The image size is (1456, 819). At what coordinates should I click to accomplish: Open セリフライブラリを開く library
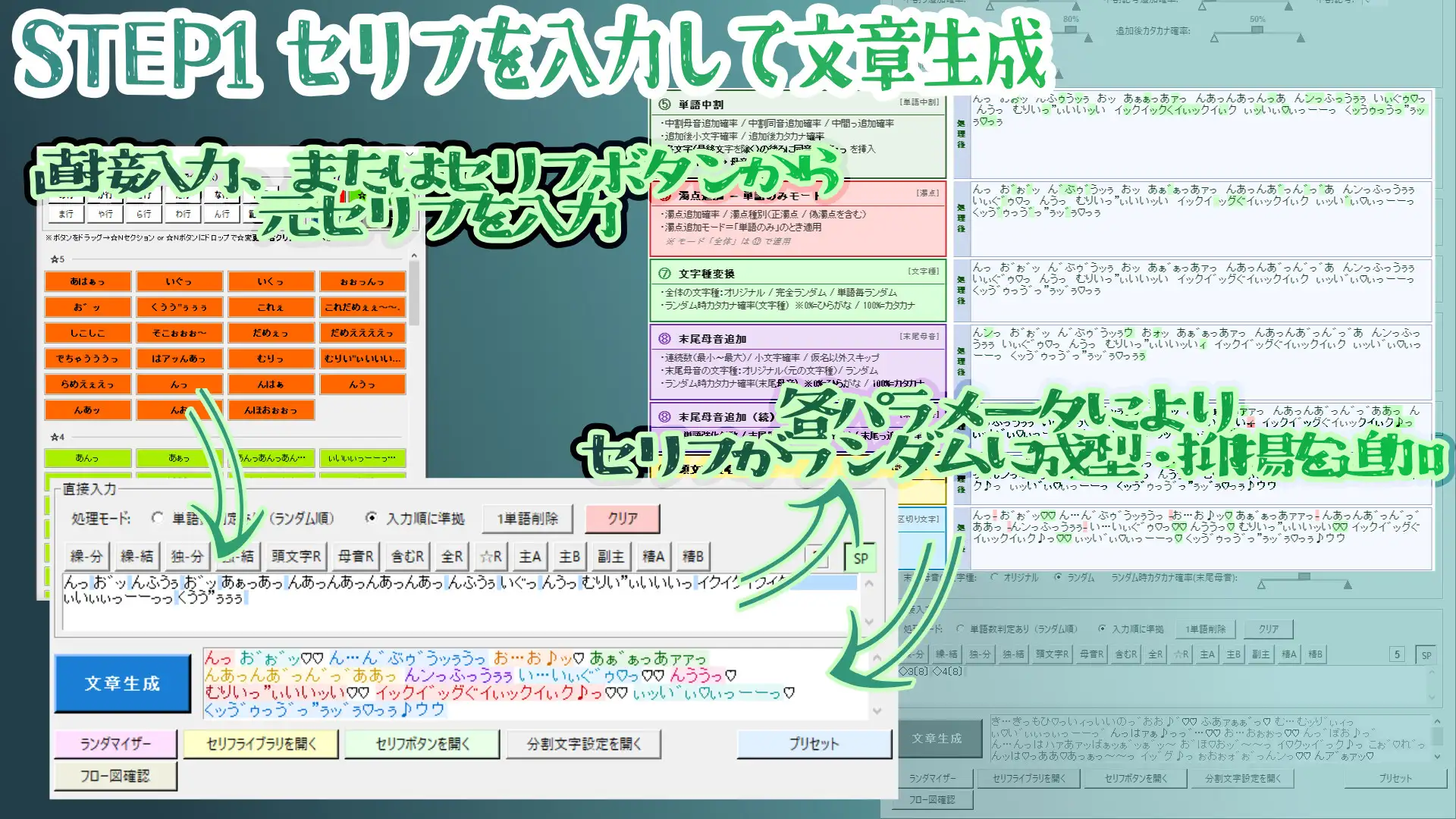pos(260,744)
